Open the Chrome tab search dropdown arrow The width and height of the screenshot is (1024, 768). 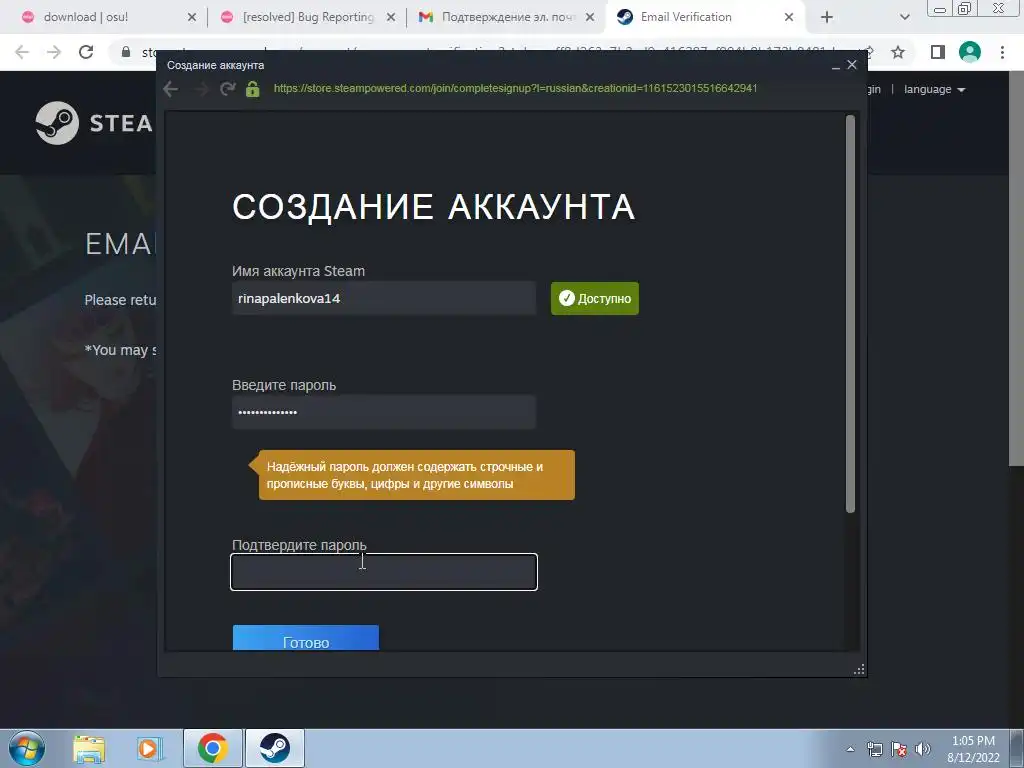[904, 17]
